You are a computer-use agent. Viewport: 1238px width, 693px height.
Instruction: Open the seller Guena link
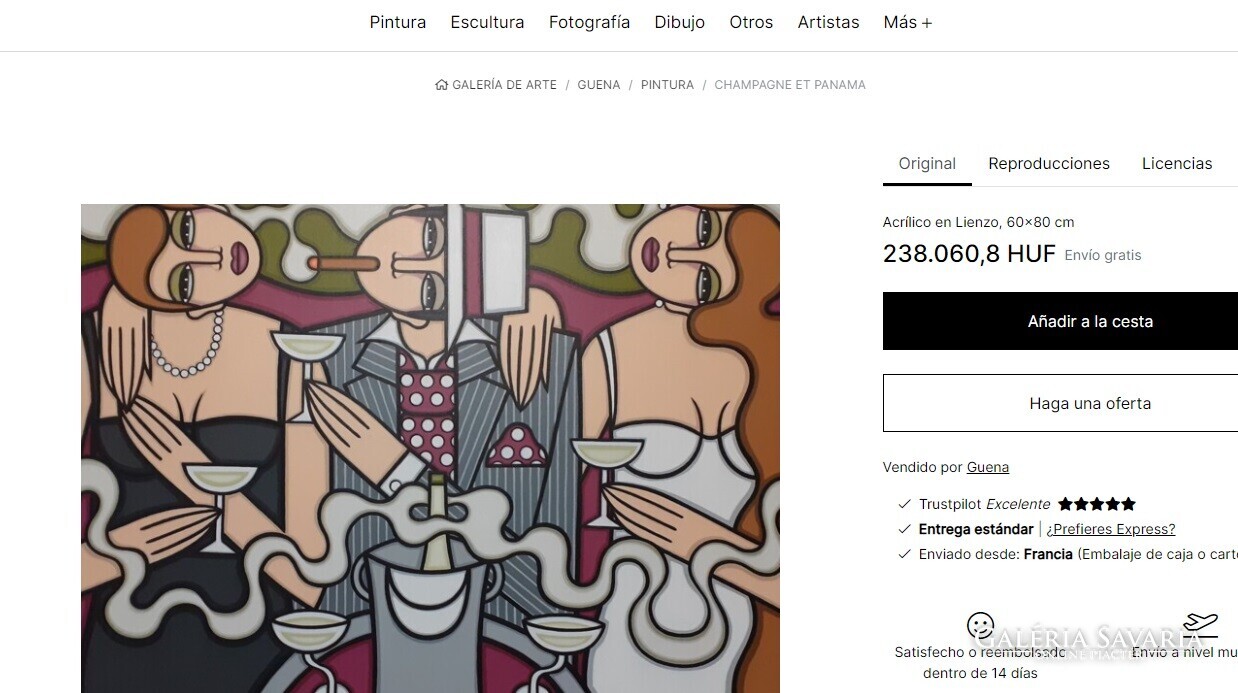pos(988,467)
